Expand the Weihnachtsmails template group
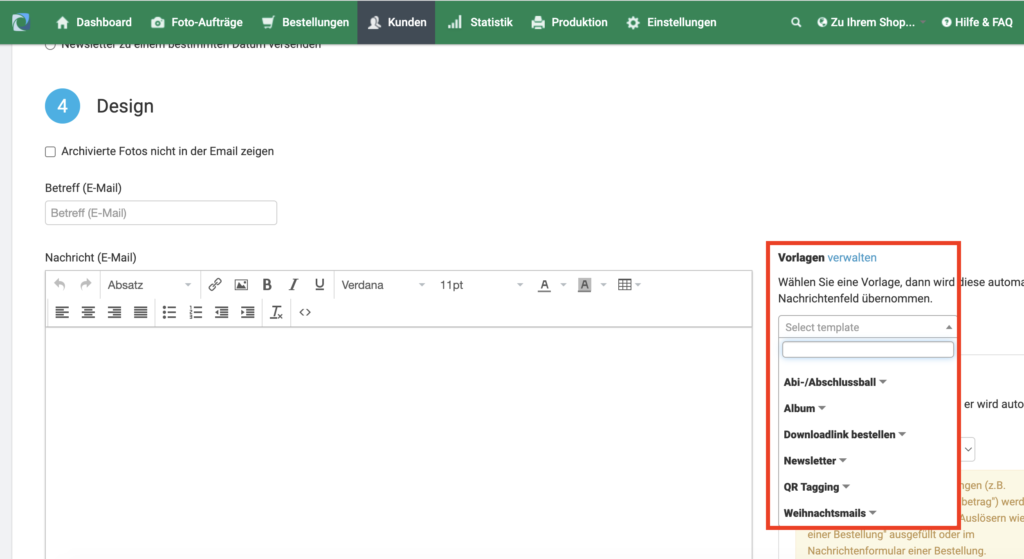 (x=829, y=513)
